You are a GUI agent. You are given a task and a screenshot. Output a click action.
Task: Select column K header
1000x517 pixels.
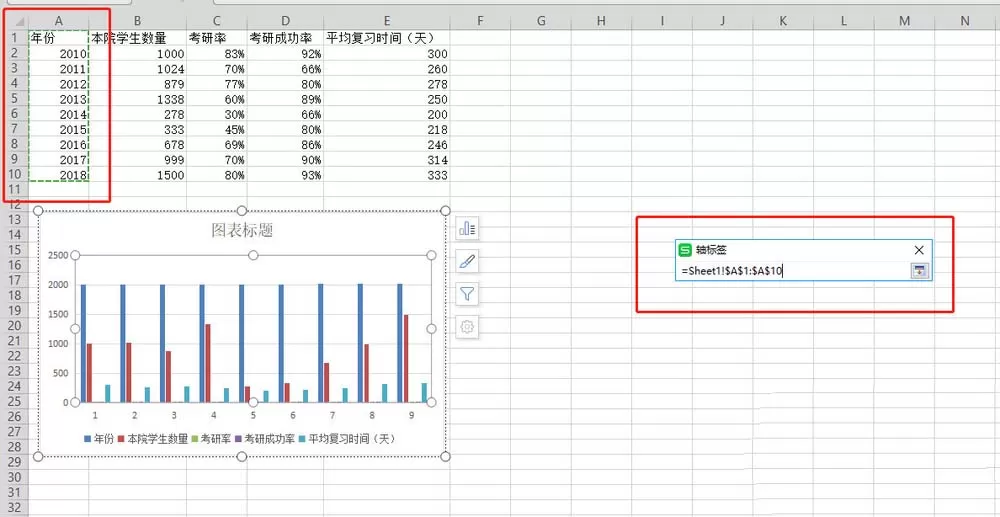[783, 22]
